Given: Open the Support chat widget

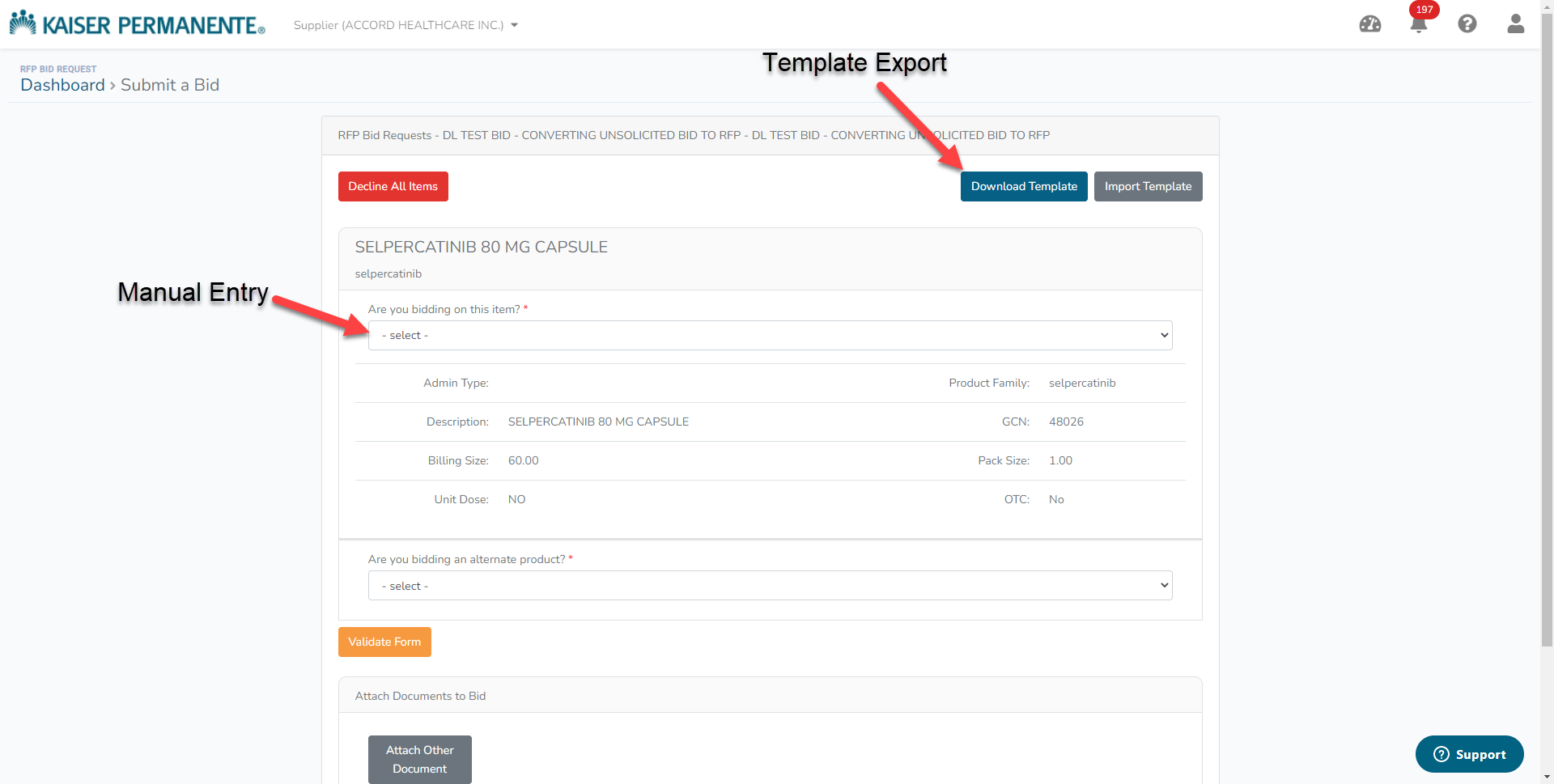Looking at the screenshot, I should pyautogui.click(x=1469, y=754).
